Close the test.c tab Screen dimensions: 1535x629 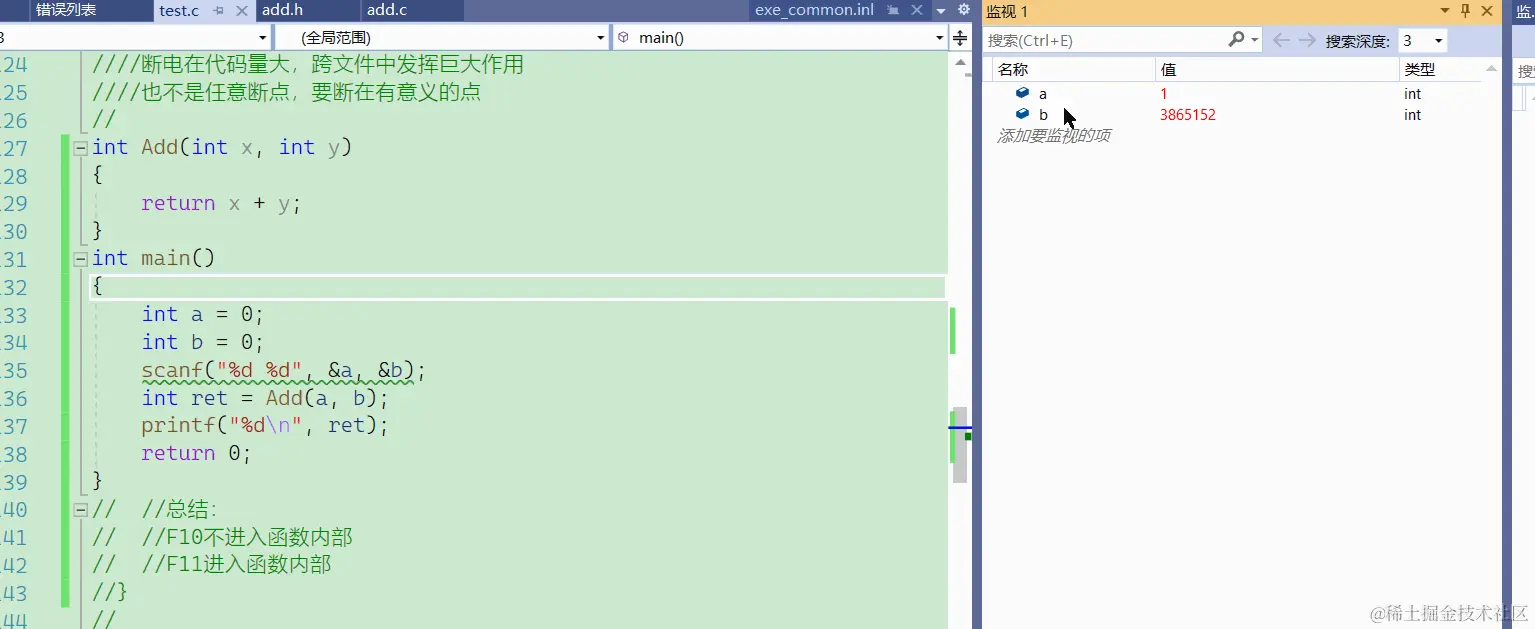pyautogui.click(x=241, y=11)
